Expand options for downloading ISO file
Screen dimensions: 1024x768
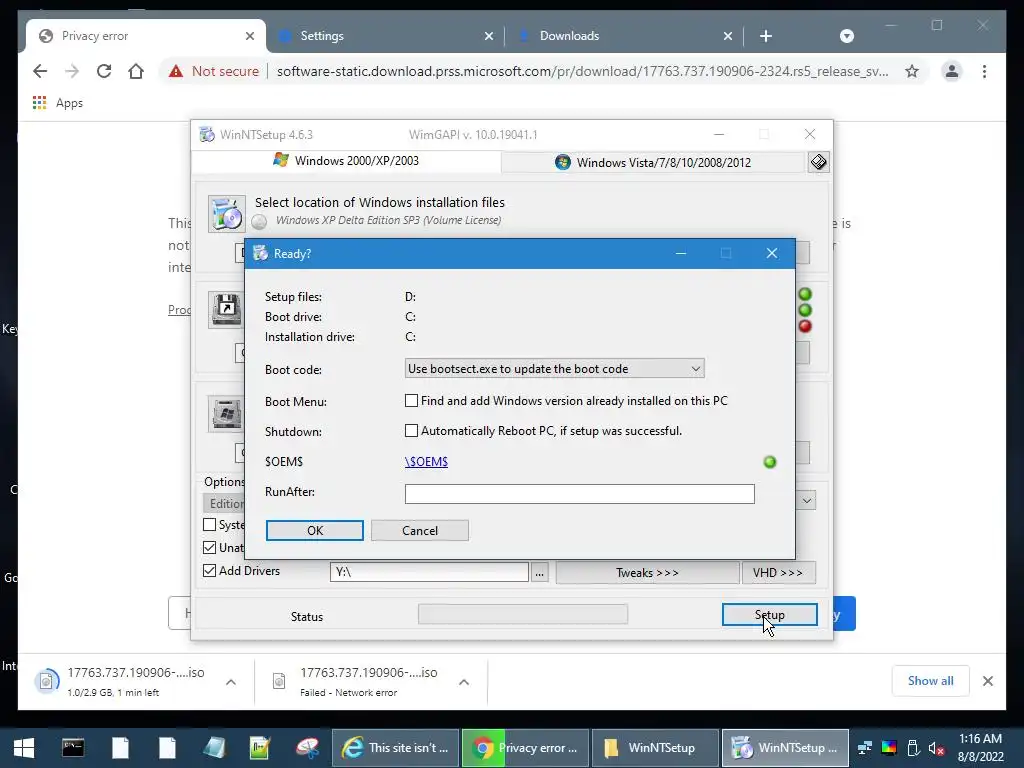[x=231, y=682]
